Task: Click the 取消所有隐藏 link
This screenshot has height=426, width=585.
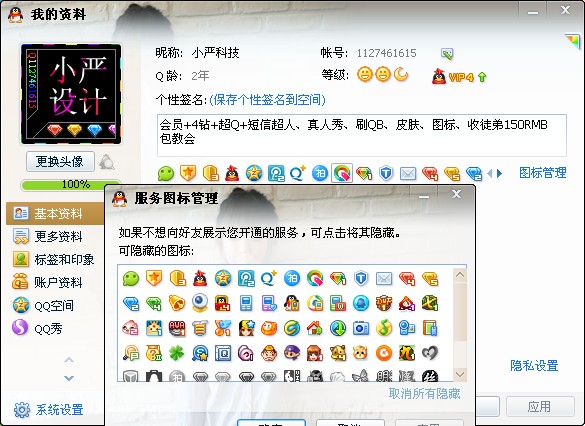Action: click(x=424, y=393)
